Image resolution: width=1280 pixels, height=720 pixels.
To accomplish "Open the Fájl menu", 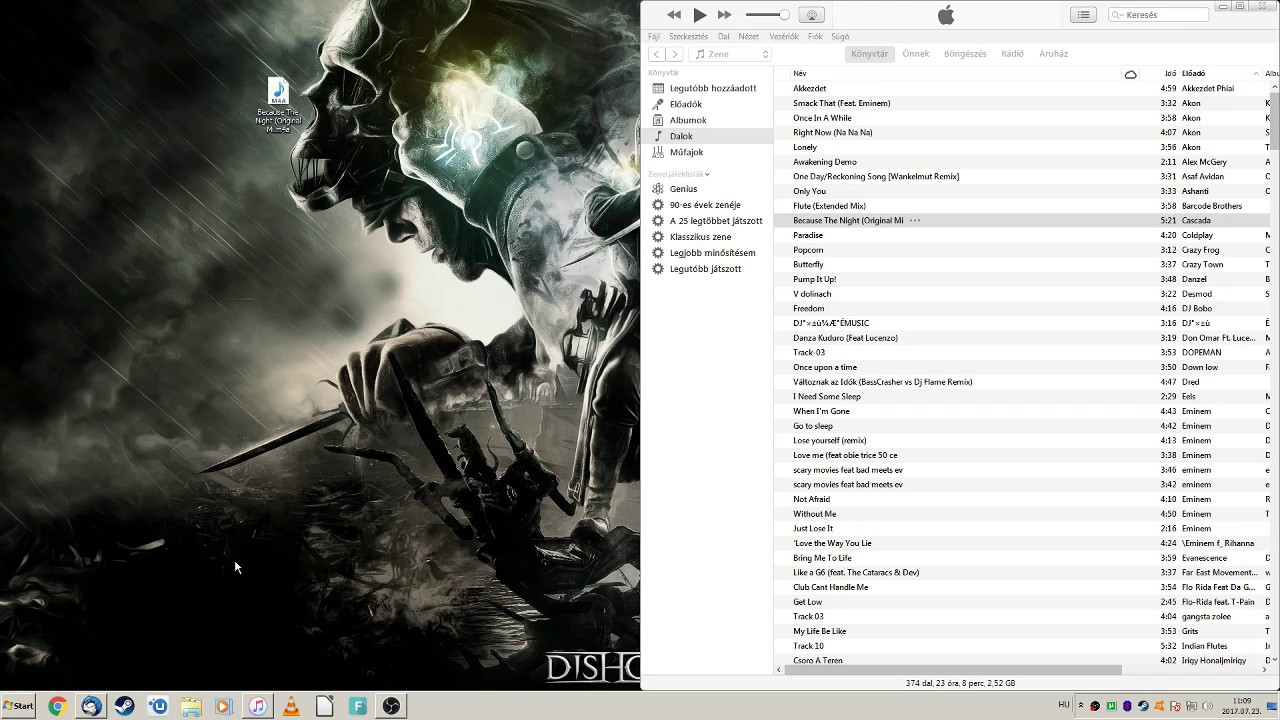I will point(654,37).
